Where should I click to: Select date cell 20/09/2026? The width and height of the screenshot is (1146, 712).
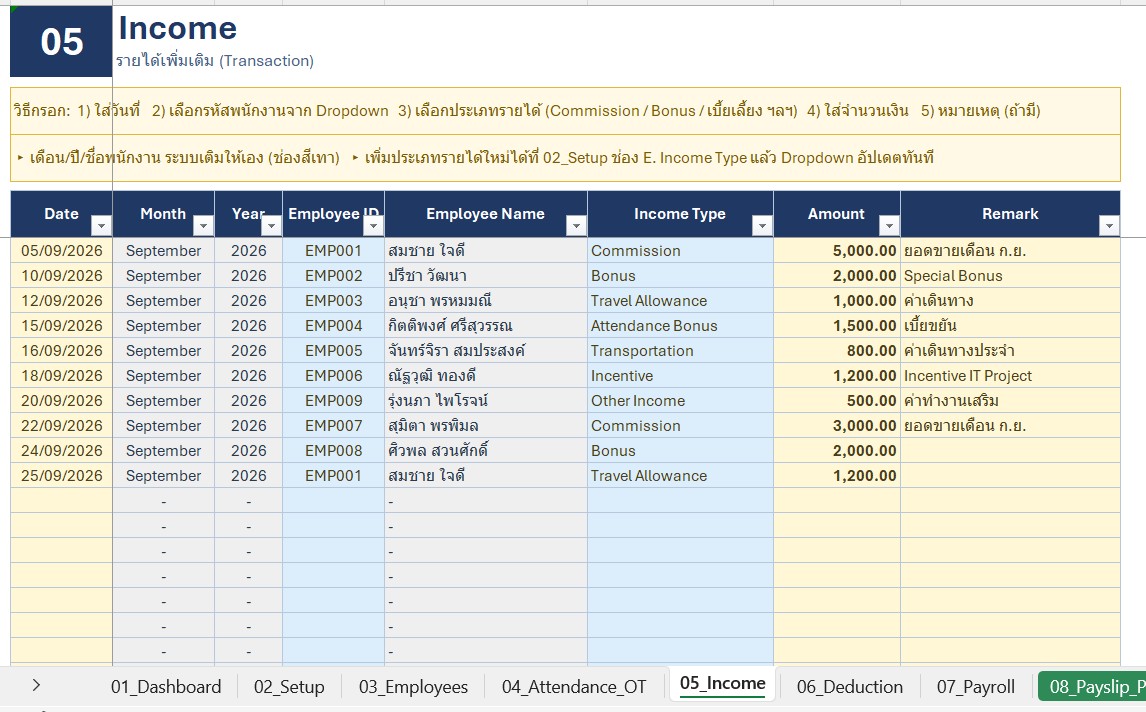(61, 401)
